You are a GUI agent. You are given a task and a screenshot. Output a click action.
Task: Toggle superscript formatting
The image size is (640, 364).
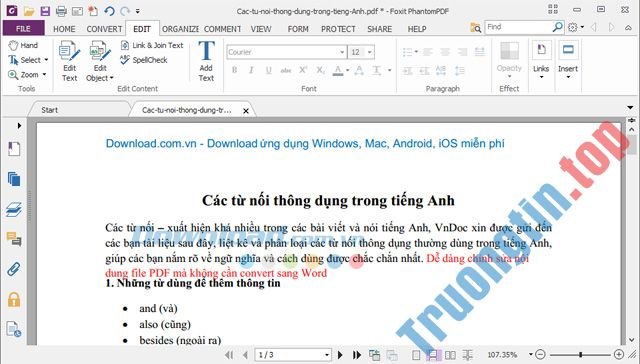[x=303, y=70]
